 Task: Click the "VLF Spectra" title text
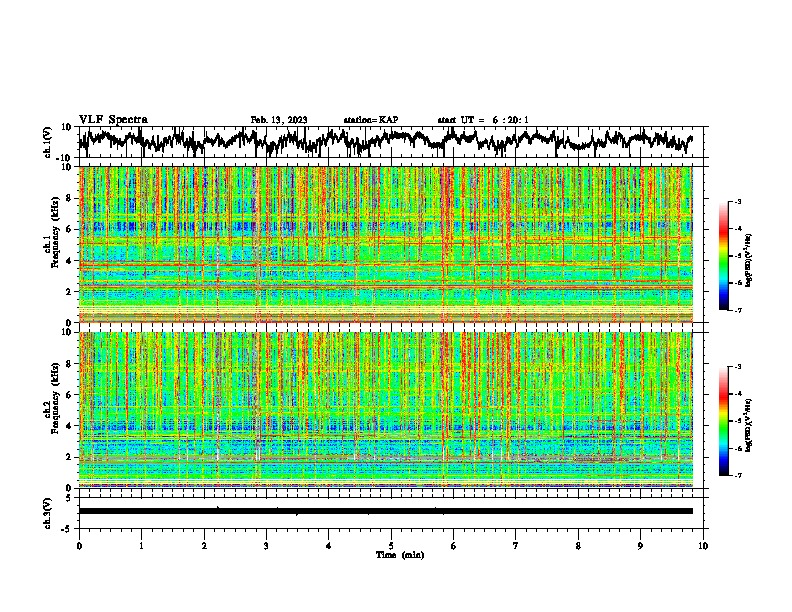[113, 120]
